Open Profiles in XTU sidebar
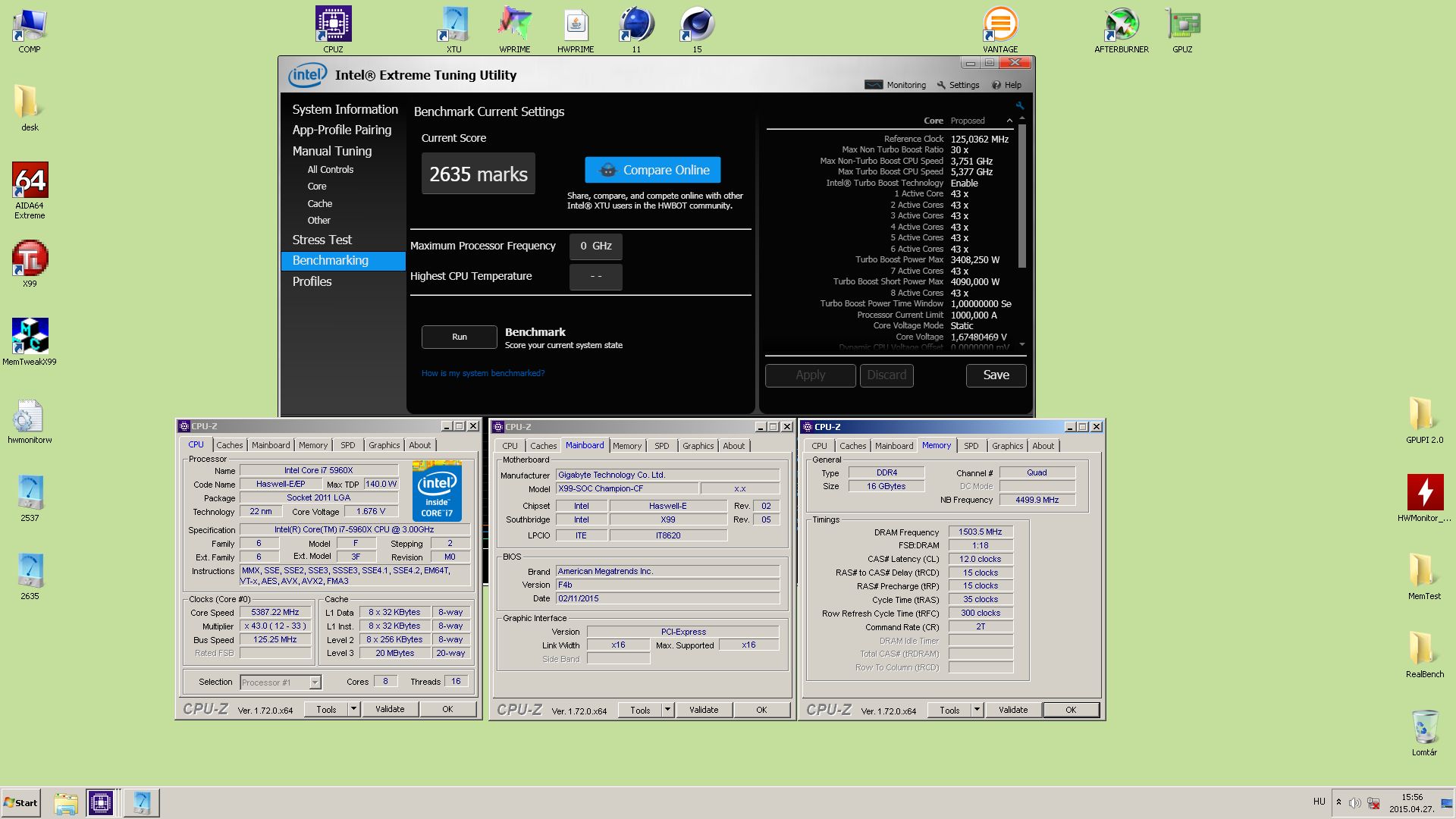Screen dimensions: 1456x819 click(312, 281)
